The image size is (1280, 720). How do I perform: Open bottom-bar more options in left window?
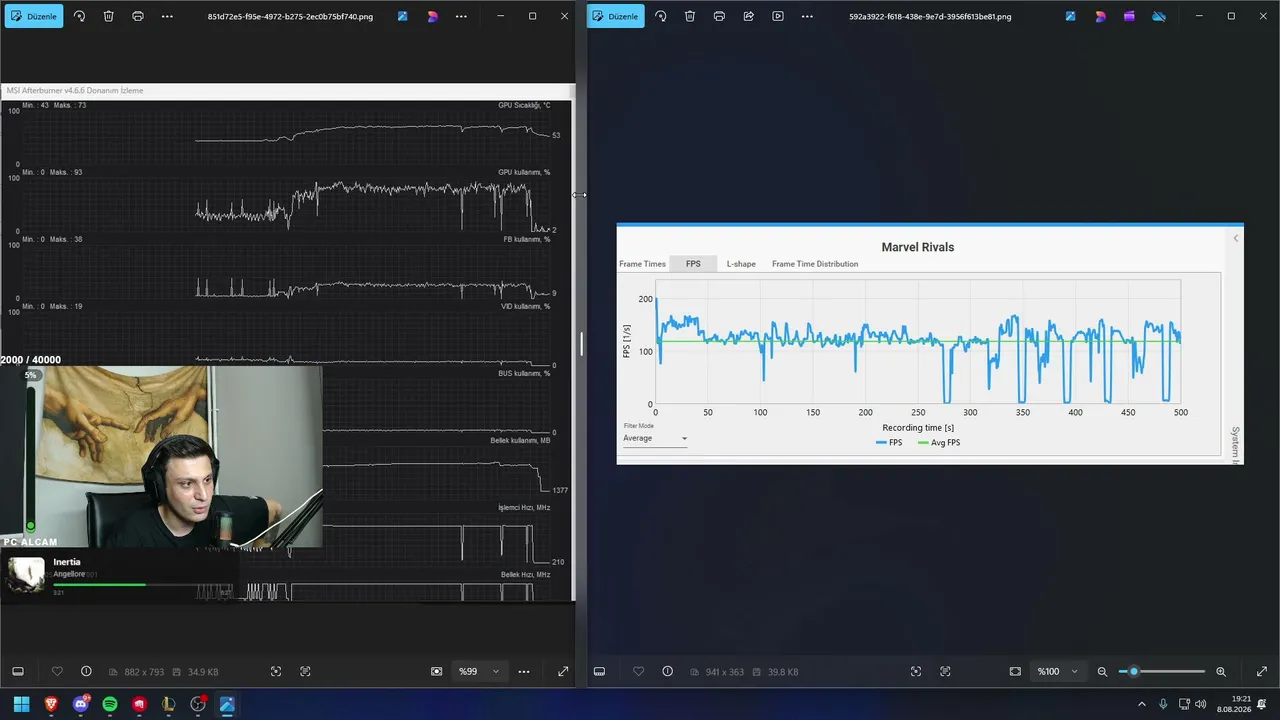(524, 672)
